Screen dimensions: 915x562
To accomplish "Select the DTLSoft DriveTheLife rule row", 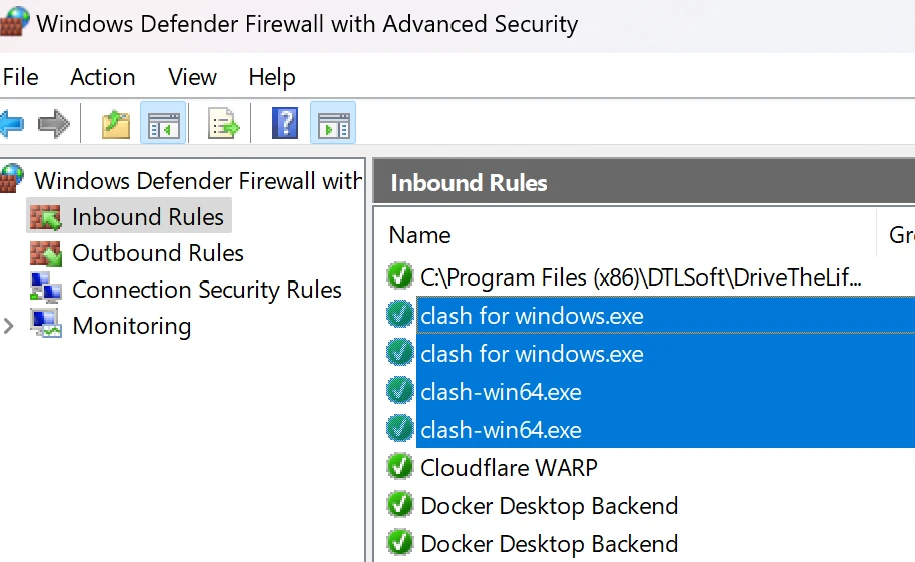I will (x=640, y=277).
